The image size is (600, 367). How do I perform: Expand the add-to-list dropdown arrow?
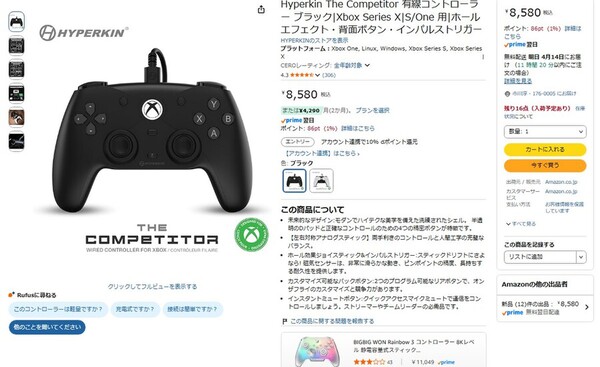click(x=581, y=257)
